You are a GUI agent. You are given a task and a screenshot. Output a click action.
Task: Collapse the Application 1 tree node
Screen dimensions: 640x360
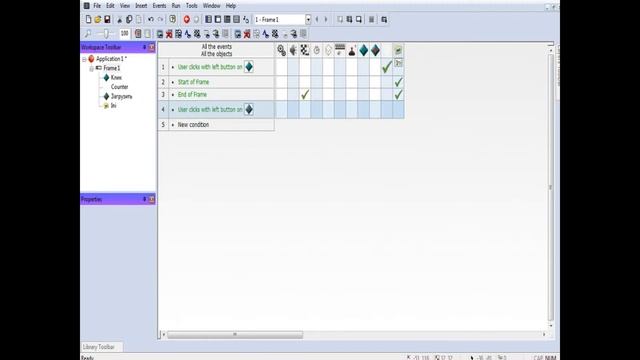pos(84,59)
